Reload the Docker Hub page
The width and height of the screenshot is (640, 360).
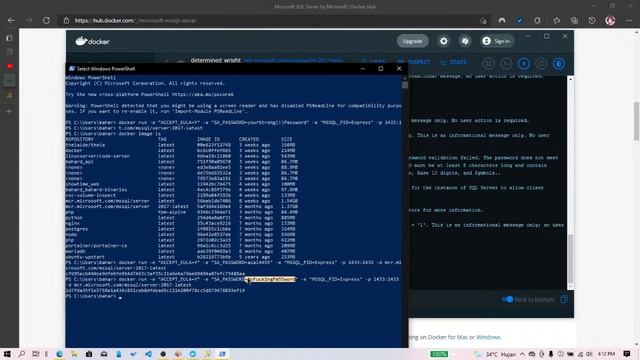click(46, 20)
